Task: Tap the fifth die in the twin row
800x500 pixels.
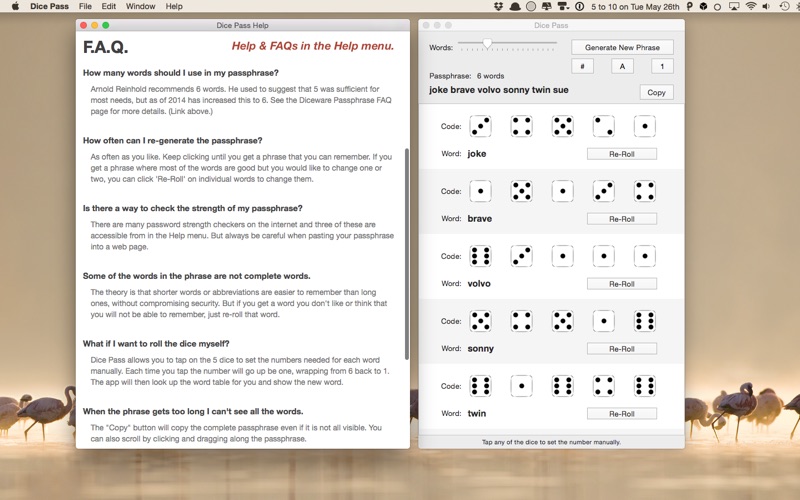Action: pyautogui.click(x=645, y=386)
